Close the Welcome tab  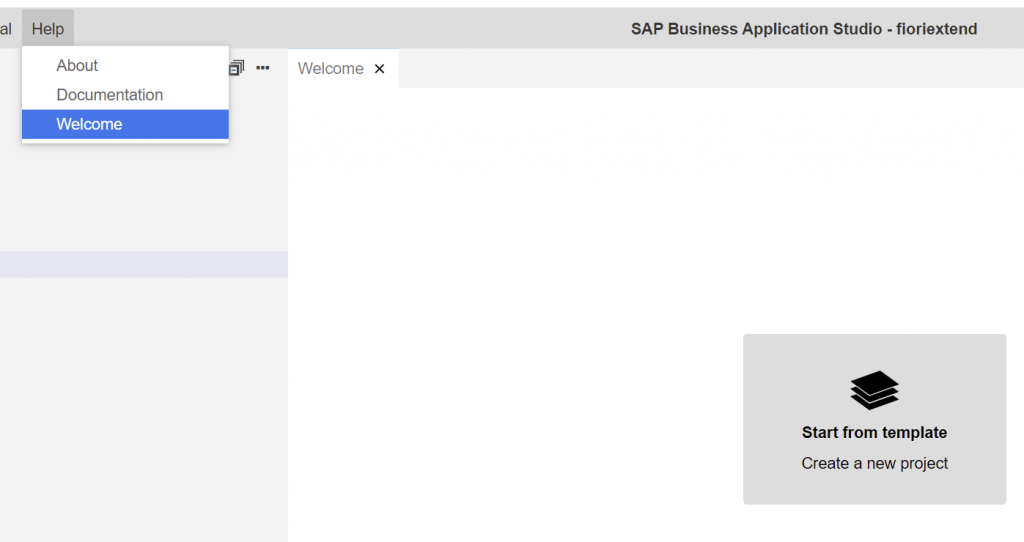[x=379, y=69]
